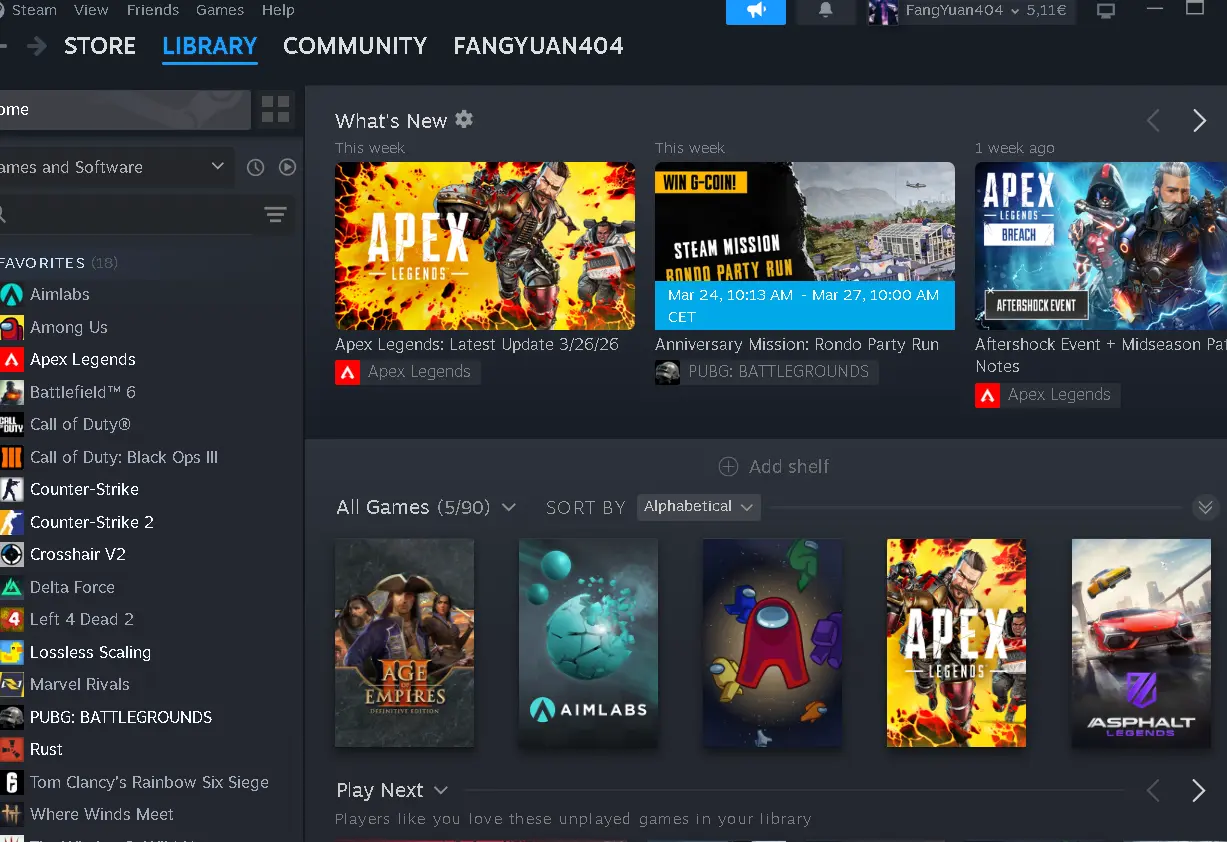This screenshot has height=842, width=1227.
Task: Select Call of Duty: Black Ops III
Action: pyautogui.click(x=124, y=457)
